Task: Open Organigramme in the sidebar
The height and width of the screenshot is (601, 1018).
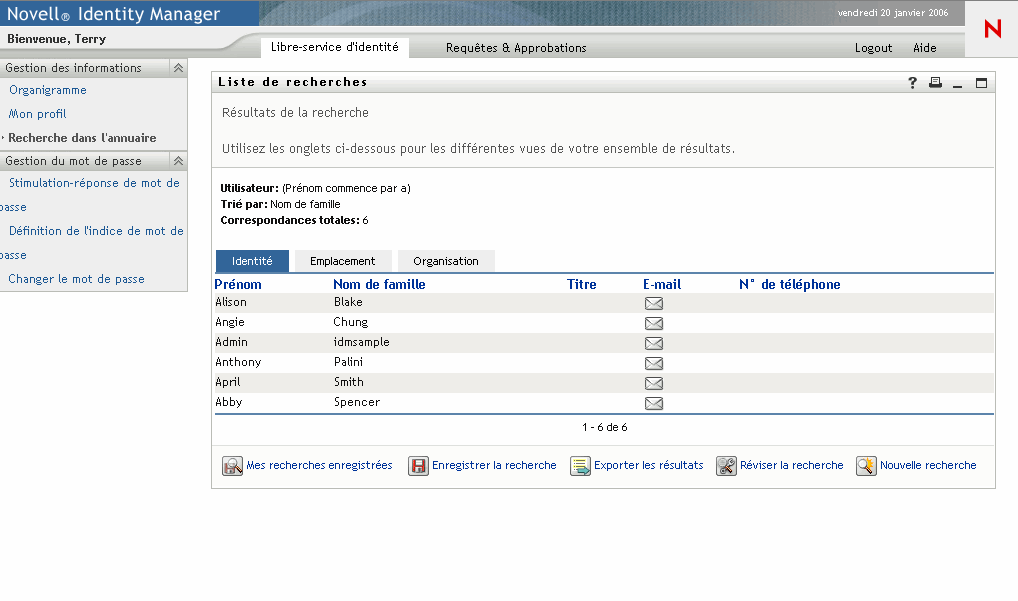Action: (x=47, y=90)
